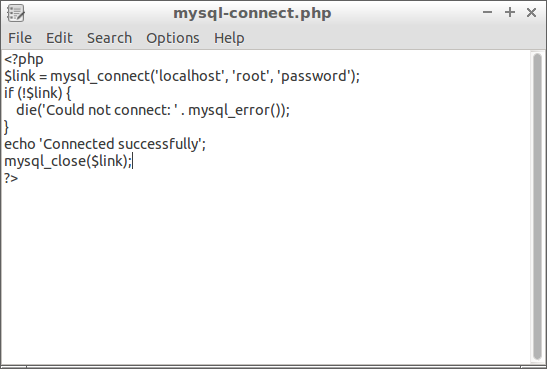The image size is (547, 369).
Task: Open the Options menu
Action: point(173,38)
